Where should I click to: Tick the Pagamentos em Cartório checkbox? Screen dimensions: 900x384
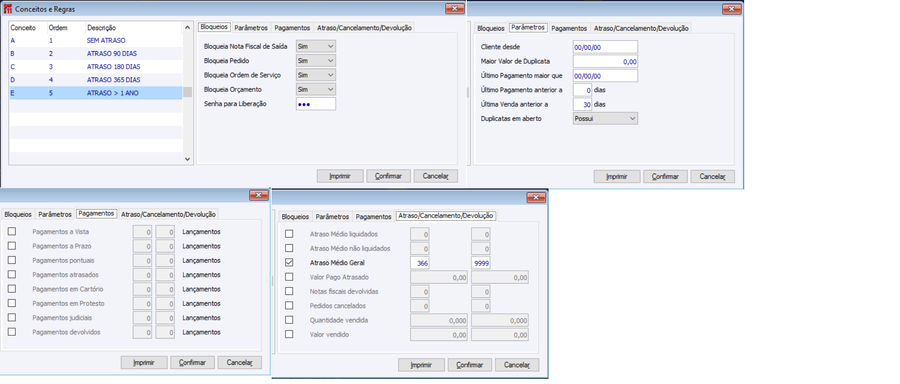coord(12,289)
